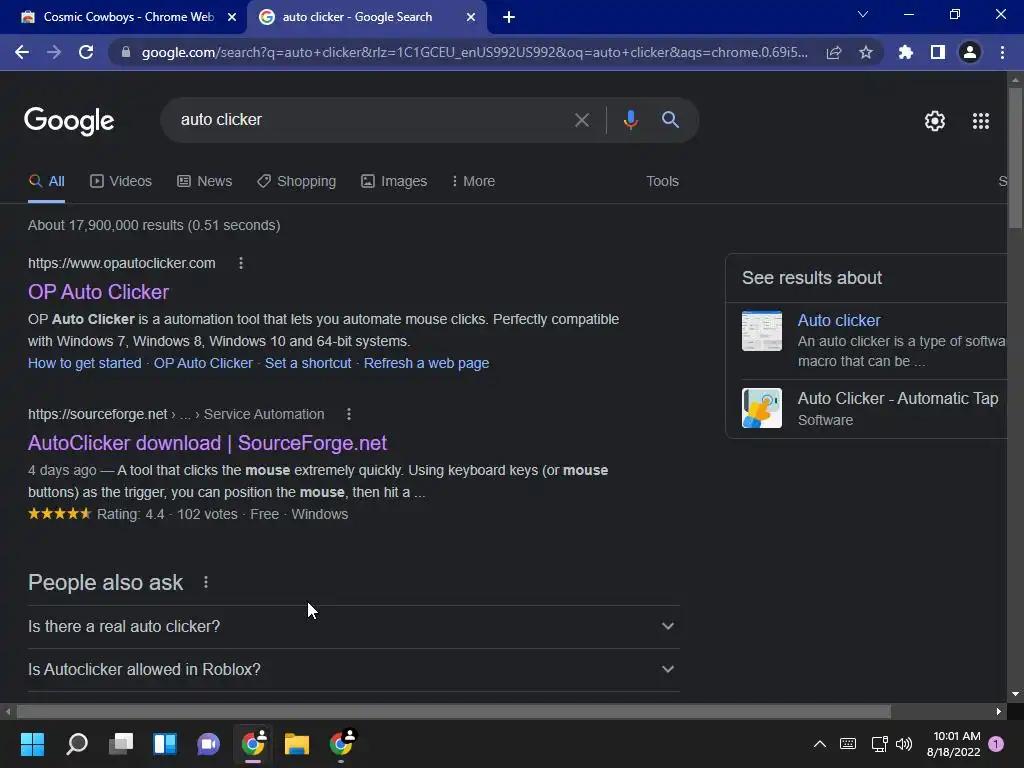Open Google quick settings gear

tap(935, 121)
